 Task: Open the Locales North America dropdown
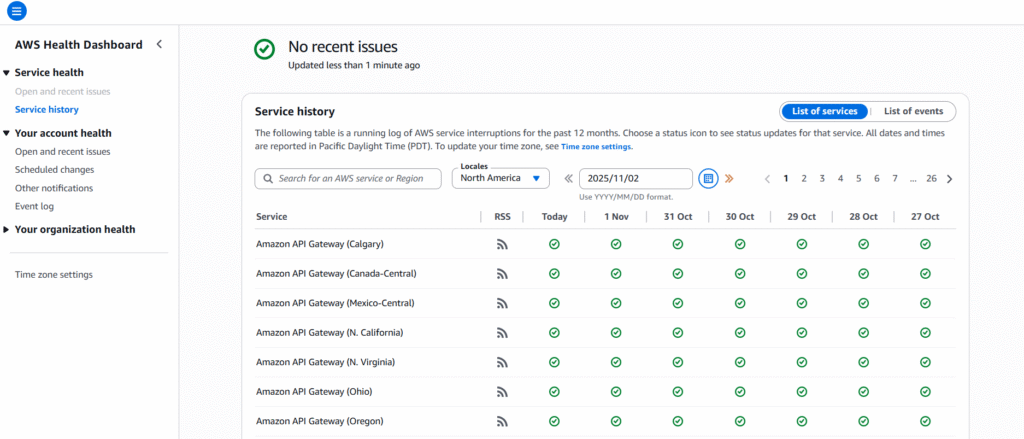point(500,178)
